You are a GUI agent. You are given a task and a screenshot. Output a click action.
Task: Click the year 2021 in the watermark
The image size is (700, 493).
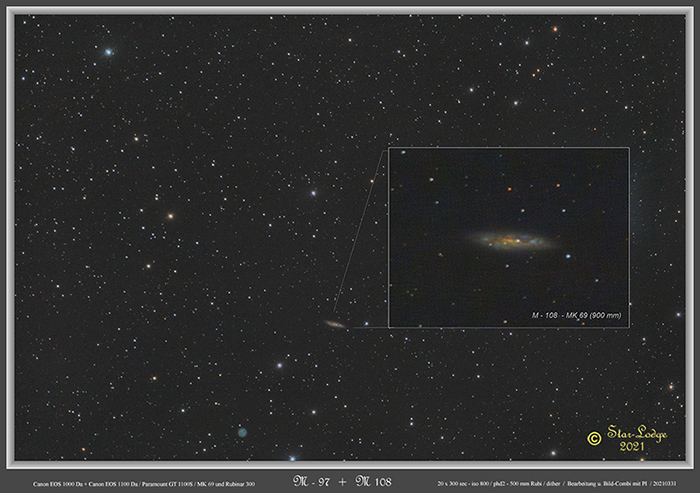pyautogui.click(x=632, y=447)
